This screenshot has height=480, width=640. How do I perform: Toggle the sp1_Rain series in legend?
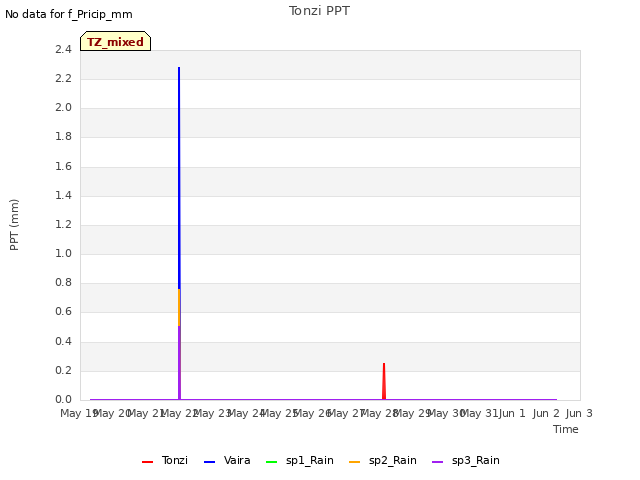click(300, 460)
